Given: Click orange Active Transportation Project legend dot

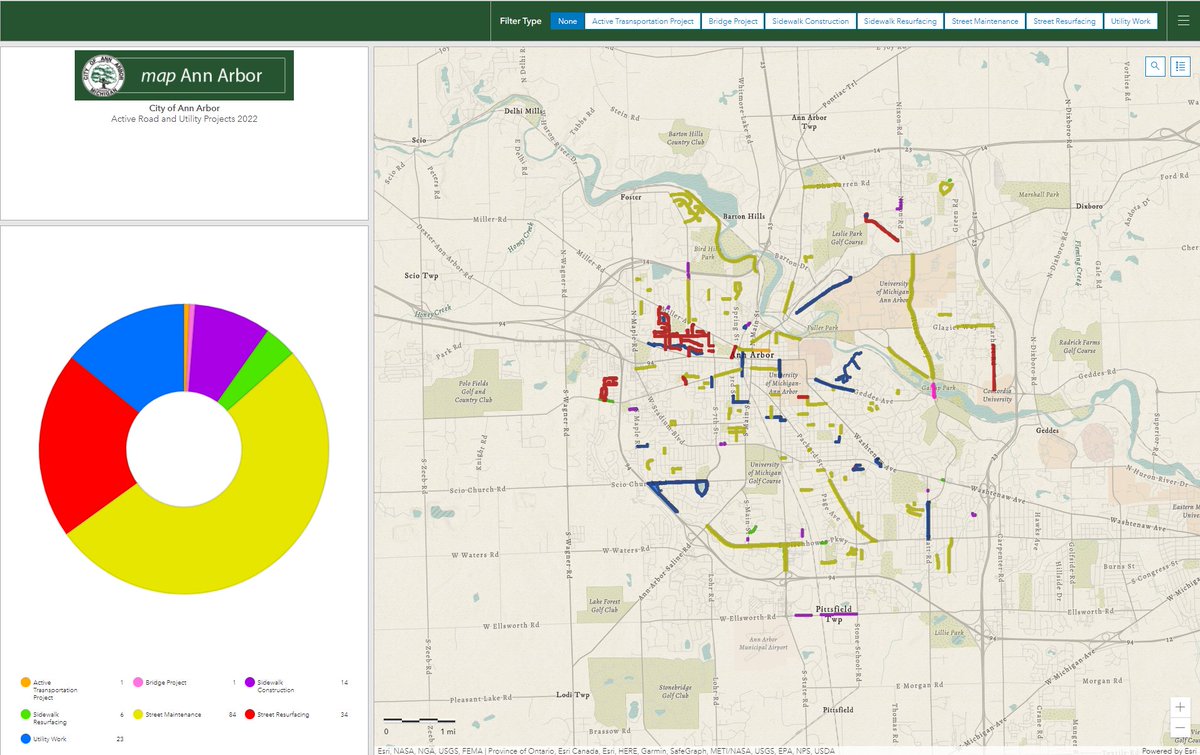Looking at the screenshot, I should pyautogui.click(x=24, y=683).
